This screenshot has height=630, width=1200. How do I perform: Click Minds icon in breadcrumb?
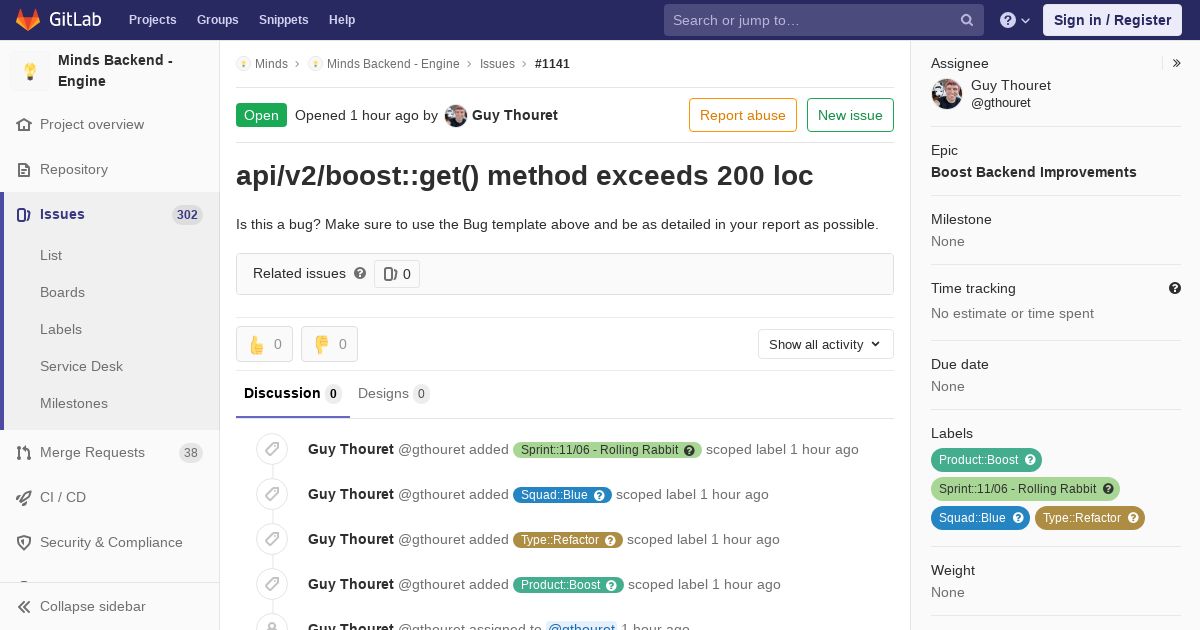243,64
